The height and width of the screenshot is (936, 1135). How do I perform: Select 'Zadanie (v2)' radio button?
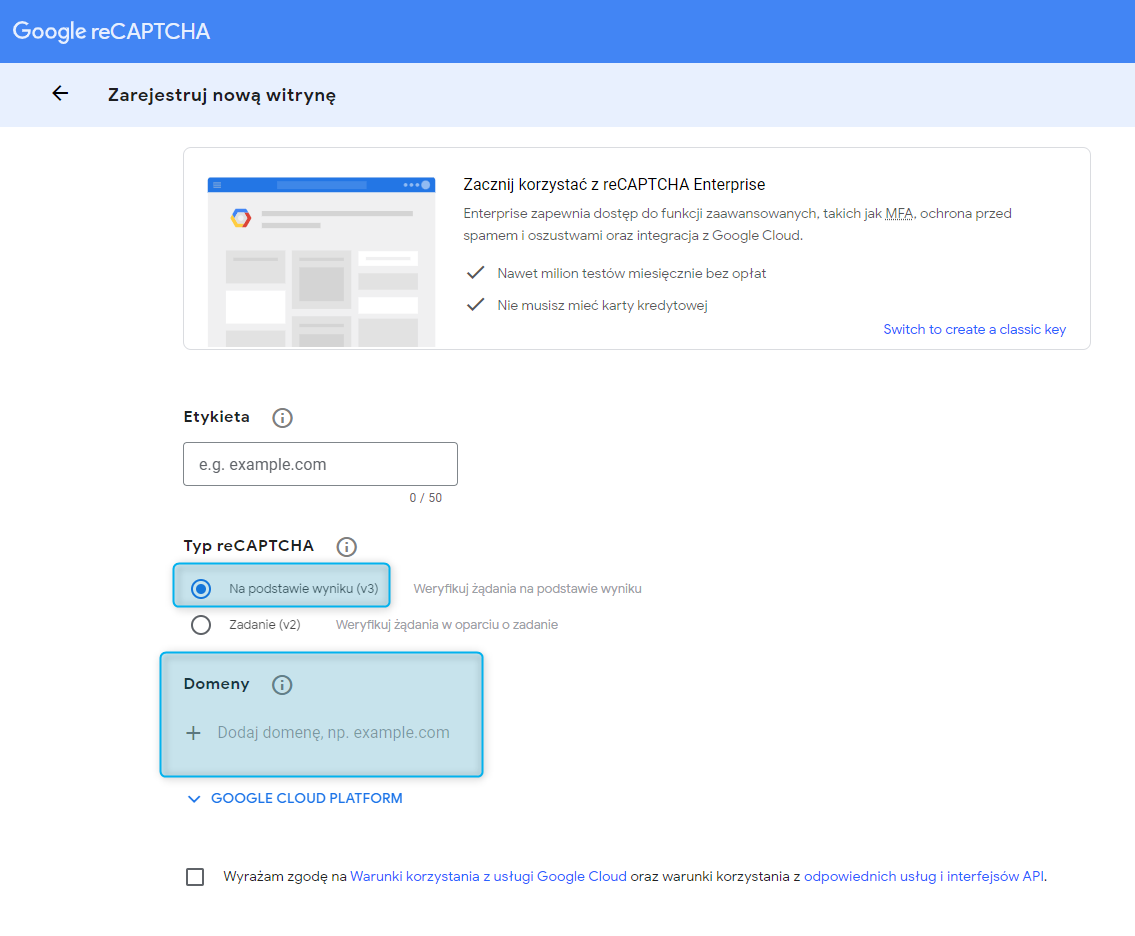coord(201,625)
